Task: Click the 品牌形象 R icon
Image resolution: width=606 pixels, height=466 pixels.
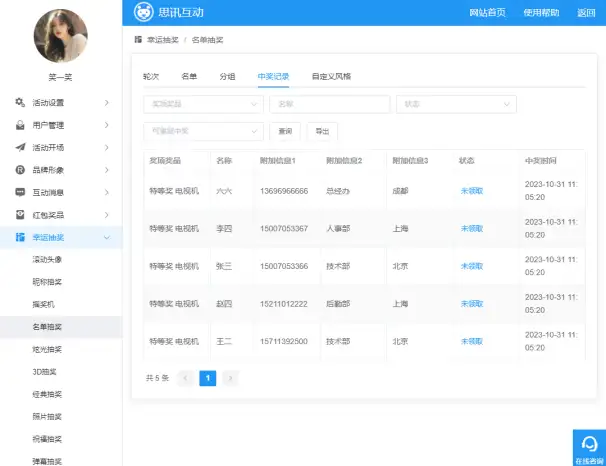Action: pos(20,170)
